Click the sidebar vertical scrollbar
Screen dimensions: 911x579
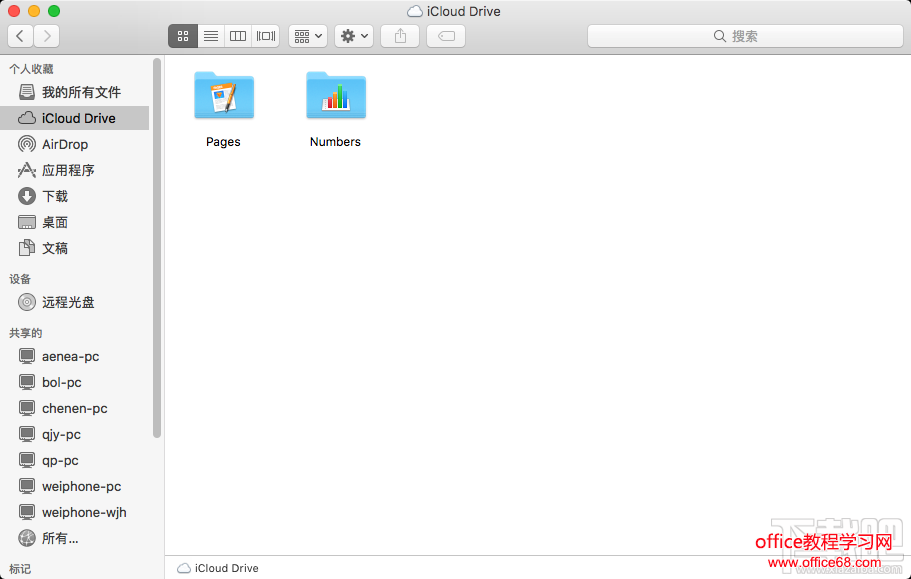click(x=157, y=248)
